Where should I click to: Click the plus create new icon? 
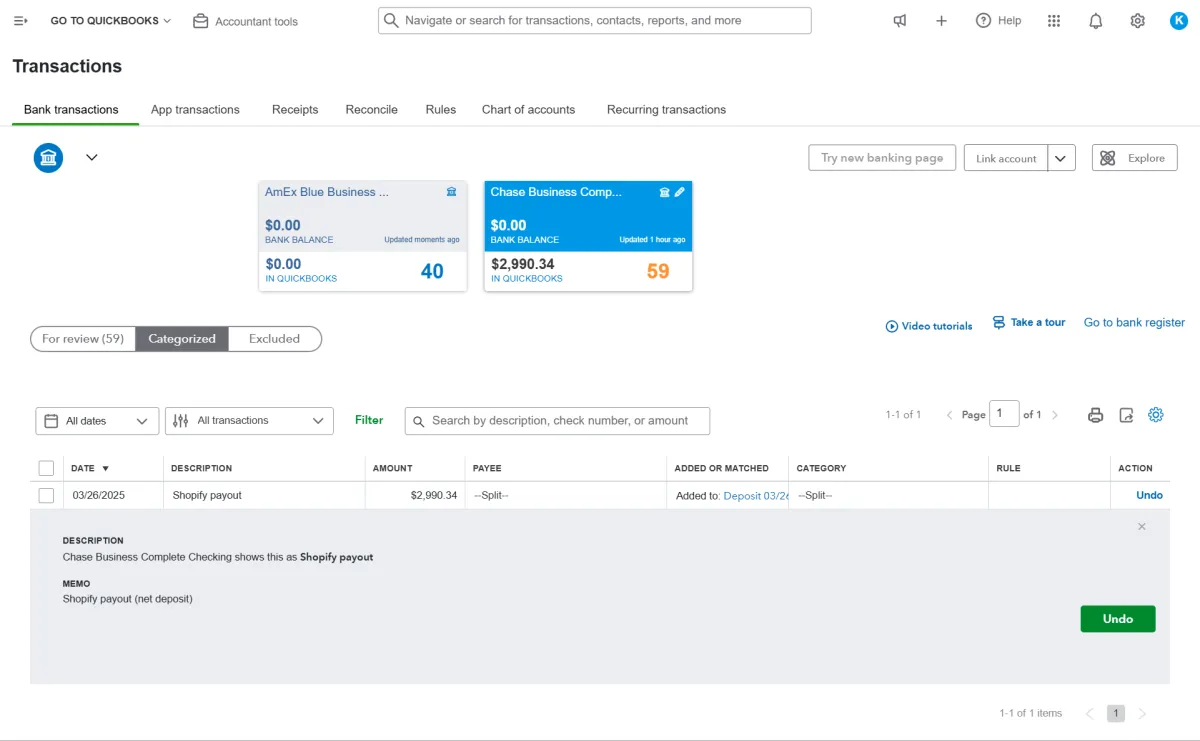[941, 21]
